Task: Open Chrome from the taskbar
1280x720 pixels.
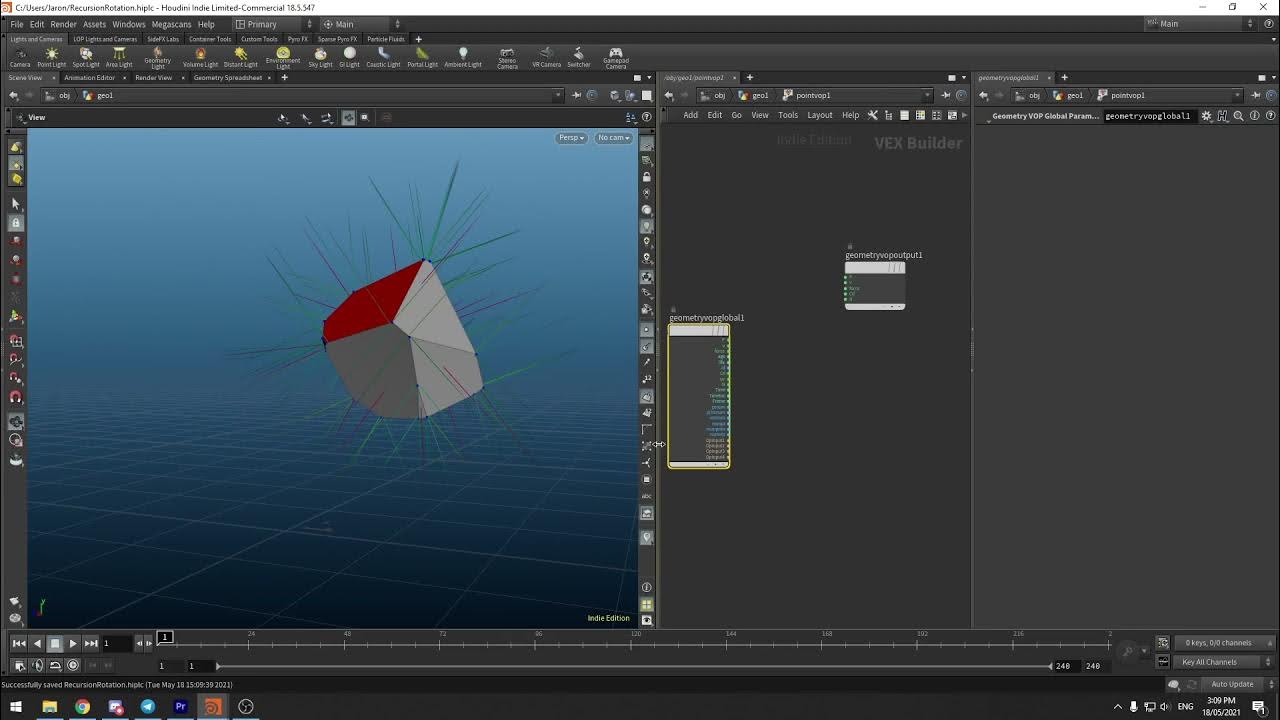Action: 82,707
